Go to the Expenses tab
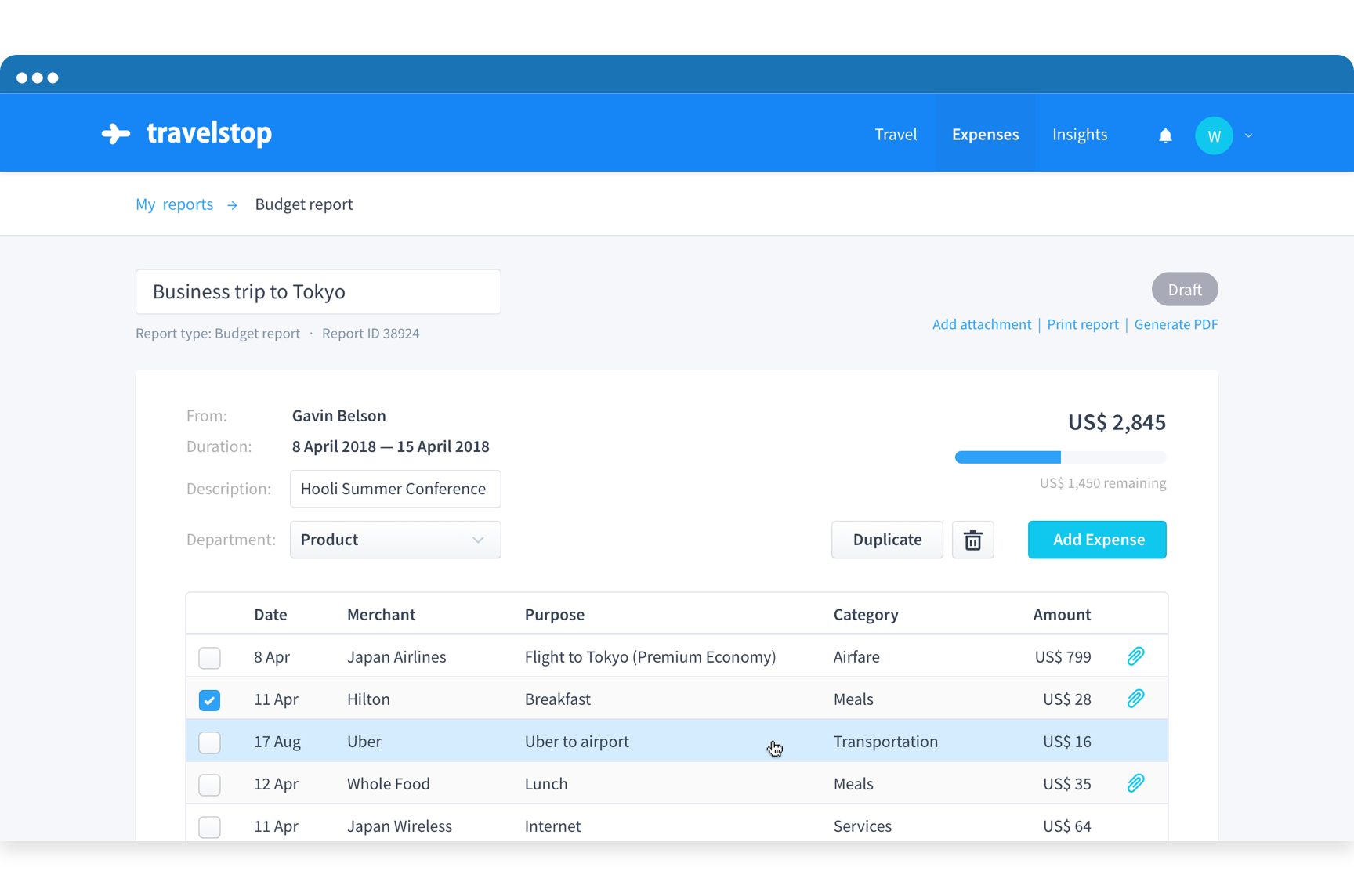Screen dimensions: 1354x896 coord(985,134)
